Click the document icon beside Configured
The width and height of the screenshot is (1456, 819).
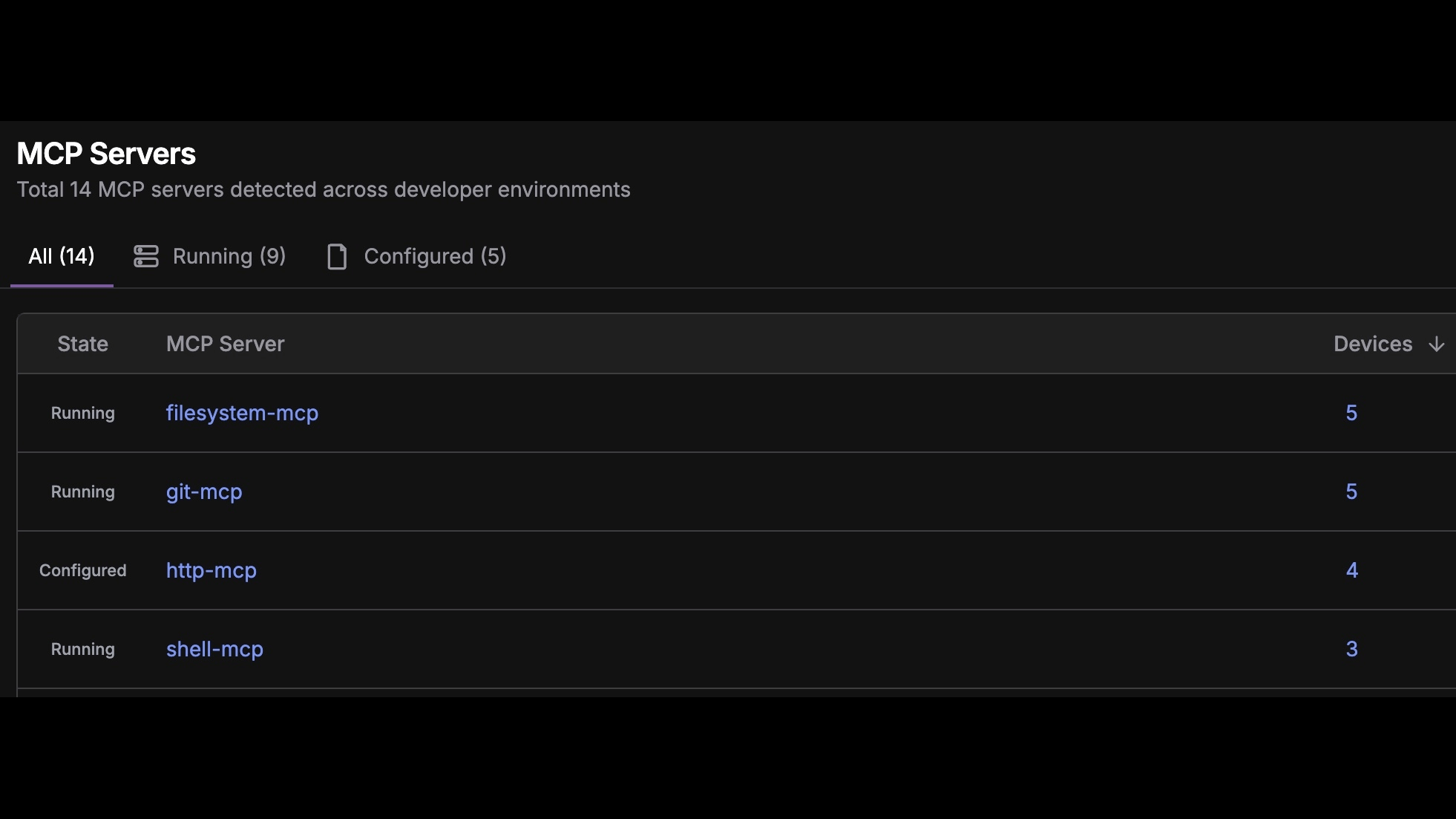point(337,256)
